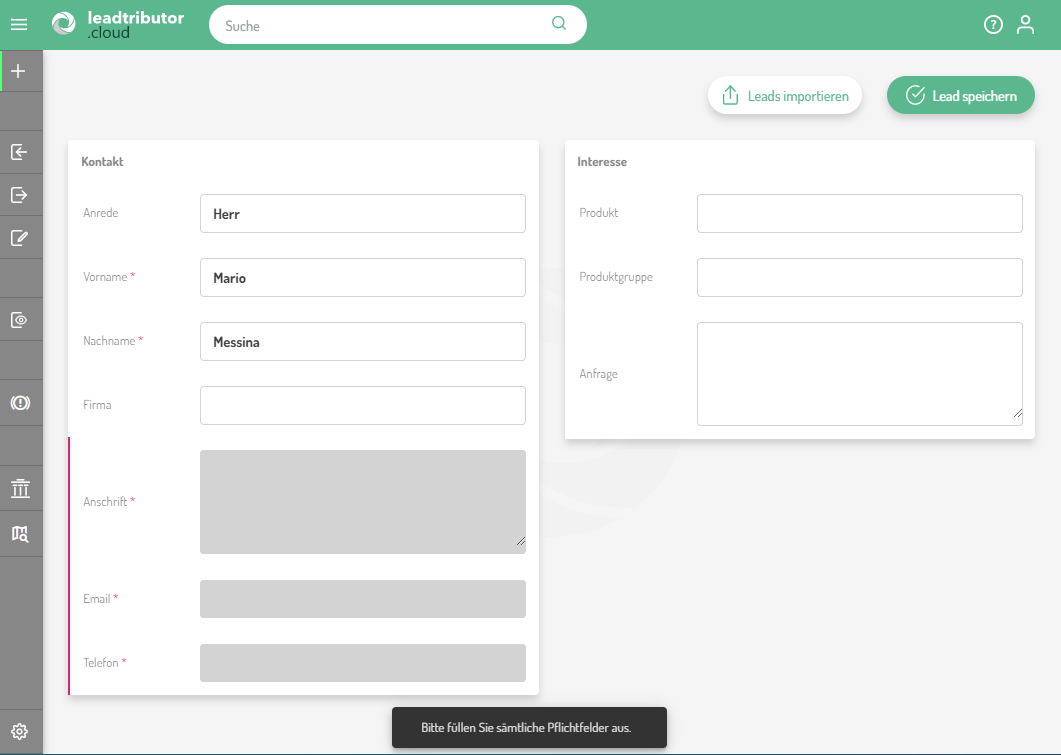The height and width of the screenshot is (755, 1061).
Task: Click into the Anfrage text area
Action: (x=859, y=374)
